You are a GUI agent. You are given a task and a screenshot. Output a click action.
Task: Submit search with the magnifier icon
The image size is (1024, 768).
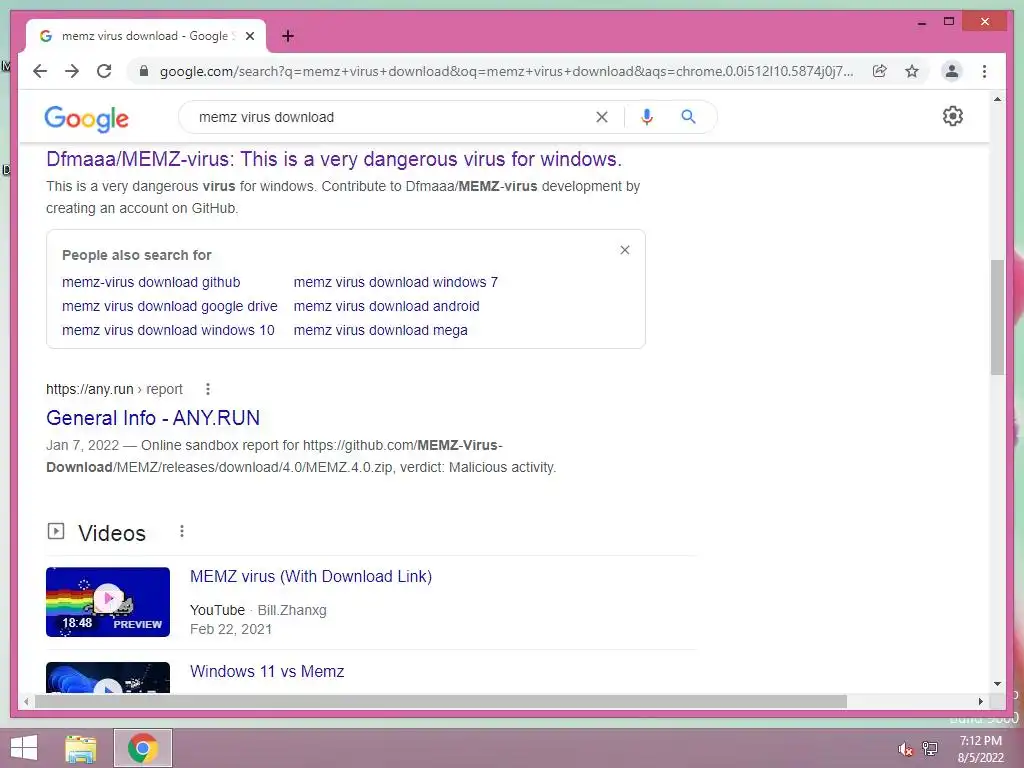point(688,117)
